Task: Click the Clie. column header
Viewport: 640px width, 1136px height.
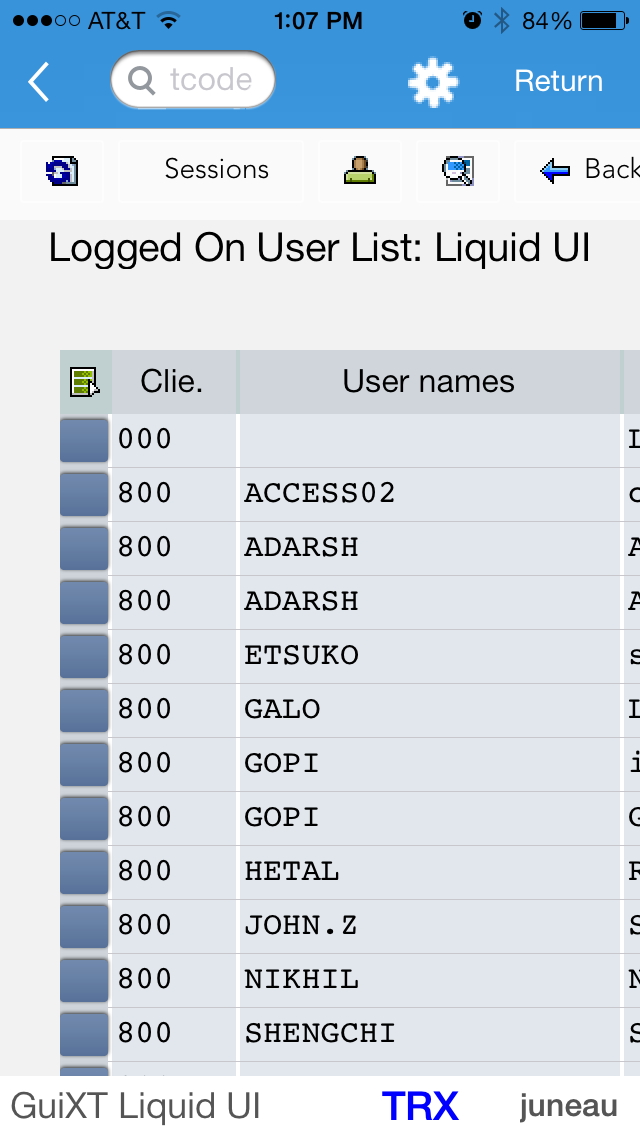Action: tap(173, 382)
